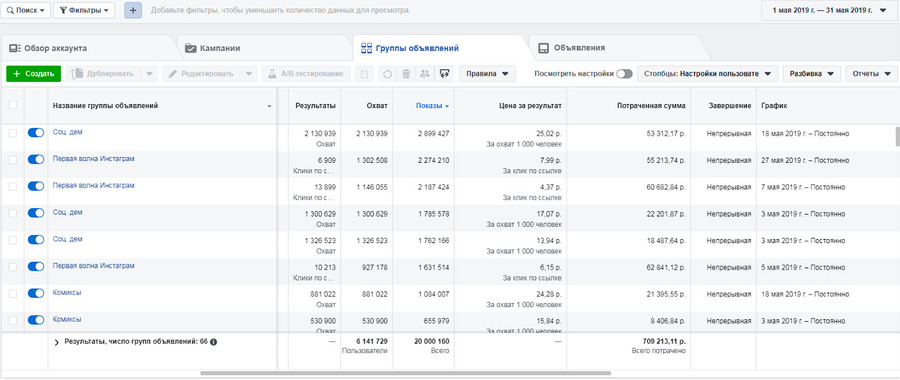
Task: Open the Правила dropdown
Action: click(487, 74)
